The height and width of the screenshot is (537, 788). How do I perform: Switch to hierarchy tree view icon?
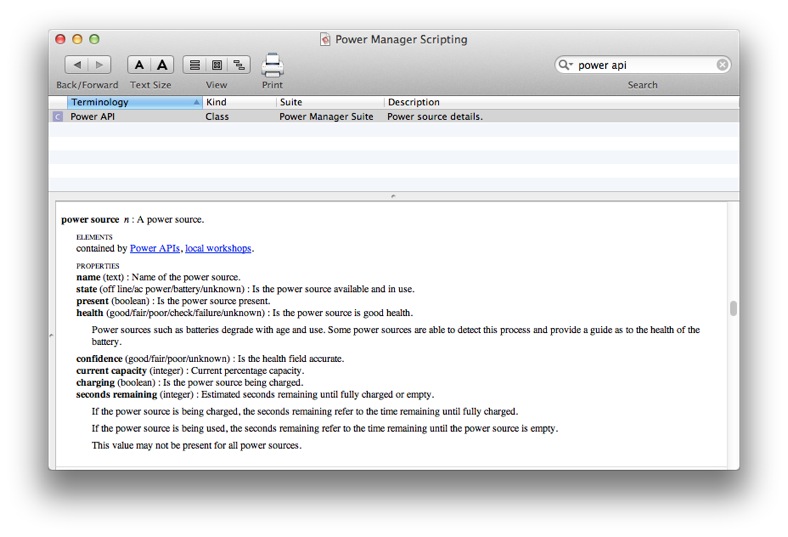[x=239, y=65]
